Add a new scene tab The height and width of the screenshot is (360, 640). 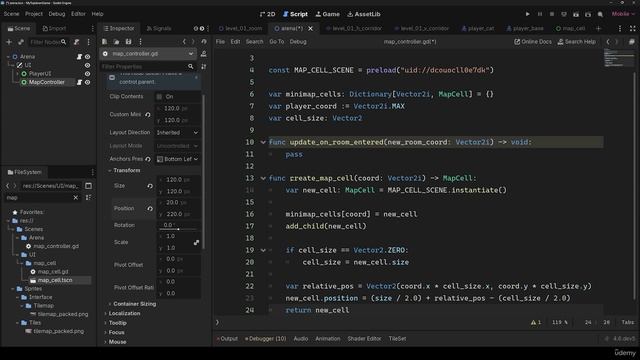(x=598, y=29)
